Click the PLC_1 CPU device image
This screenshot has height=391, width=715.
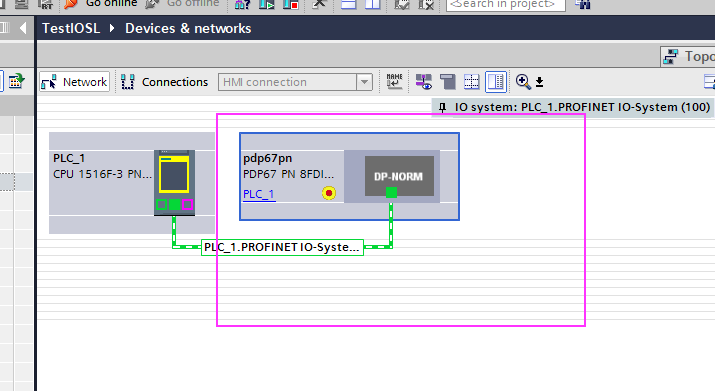[x=174, y=182]
